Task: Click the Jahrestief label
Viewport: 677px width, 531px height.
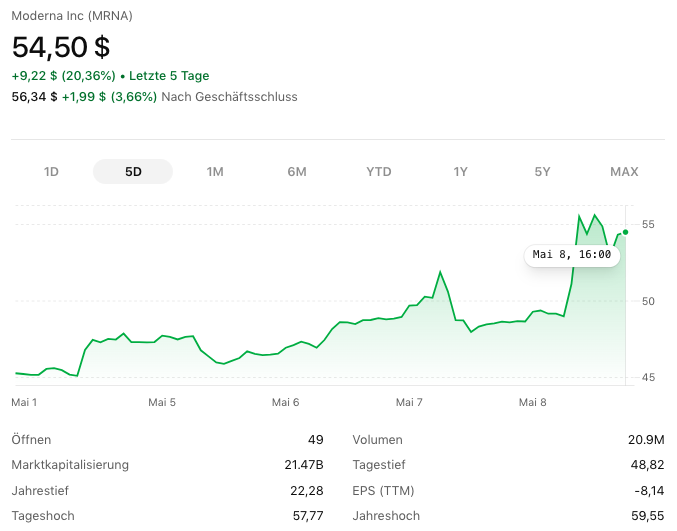Action: (x=40, y=491)
